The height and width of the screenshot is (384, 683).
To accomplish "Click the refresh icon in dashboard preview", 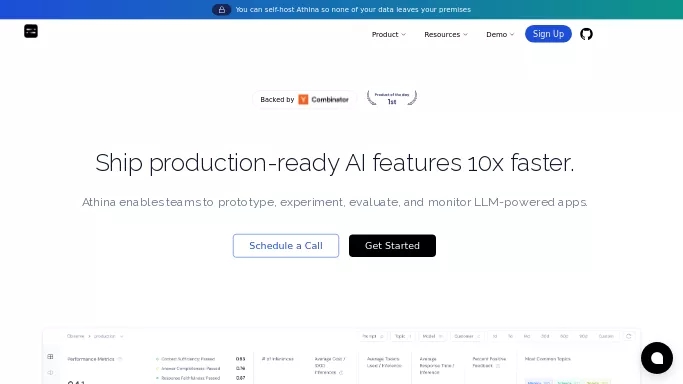I will coord(629,336).
